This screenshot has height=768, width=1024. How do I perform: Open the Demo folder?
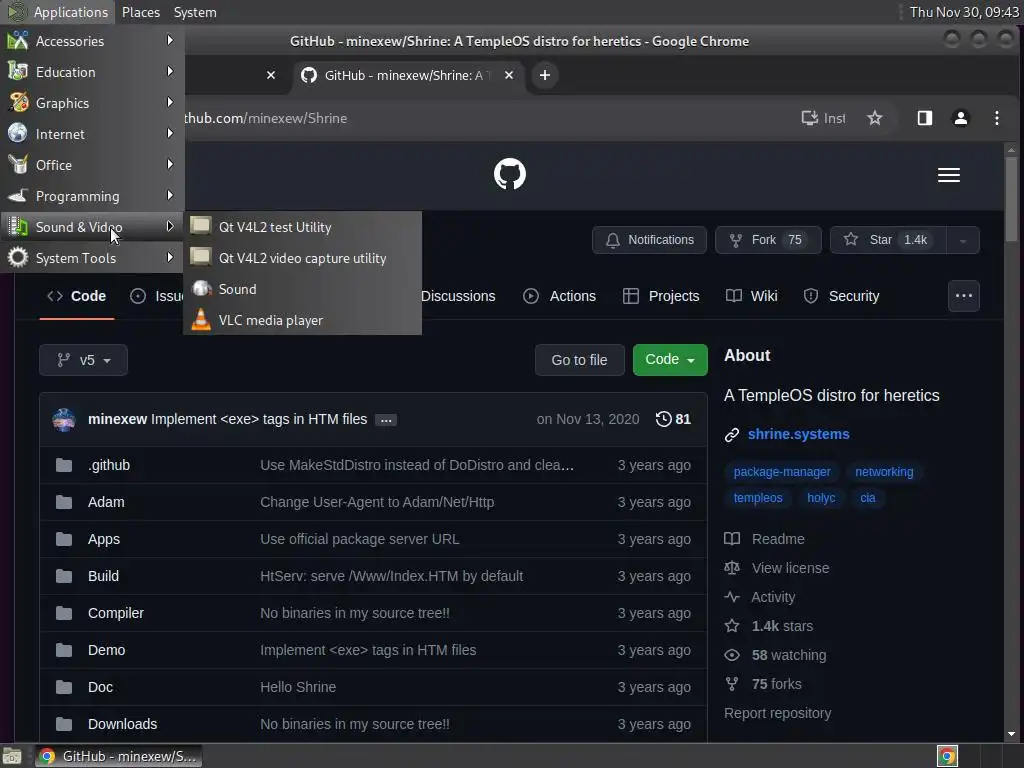[x=106, y=650]
